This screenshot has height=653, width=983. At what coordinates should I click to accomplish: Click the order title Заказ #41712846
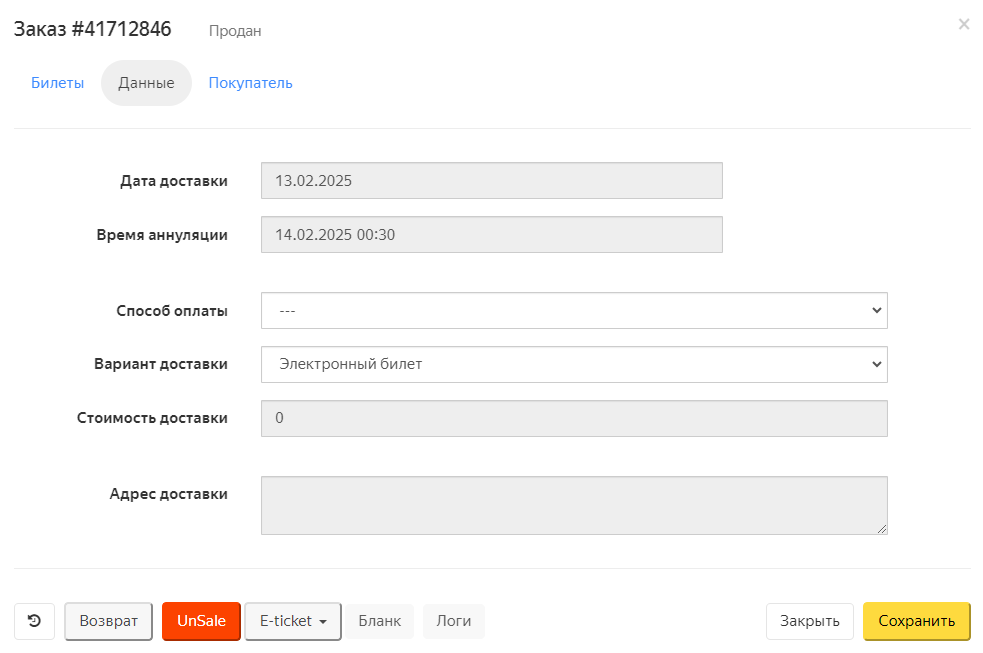[93, 29]
